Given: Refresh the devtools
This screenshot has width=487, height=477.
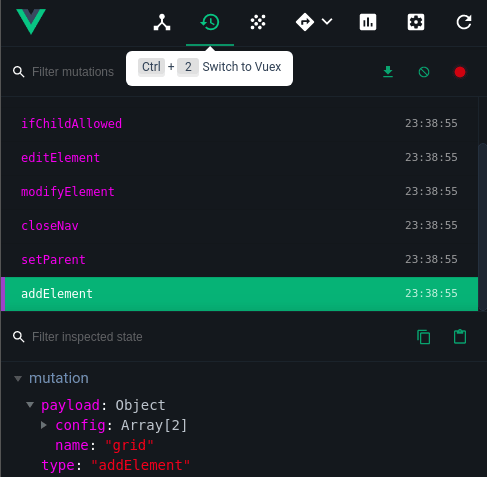Looking at the screenshot, I should [464, 22].
